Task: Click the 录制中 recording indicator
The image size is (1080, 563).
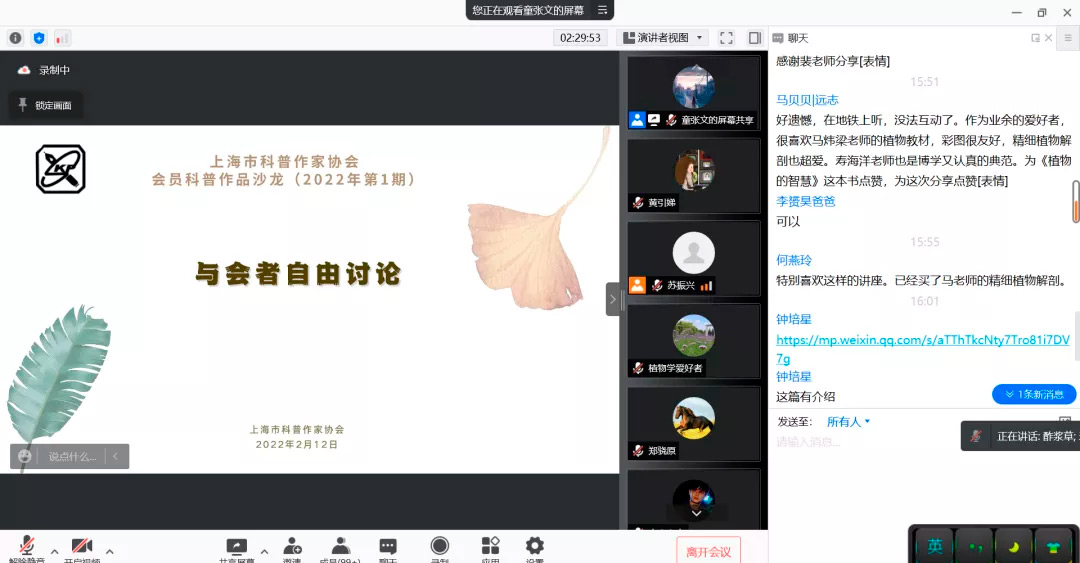Action: (x=43, y=70)
